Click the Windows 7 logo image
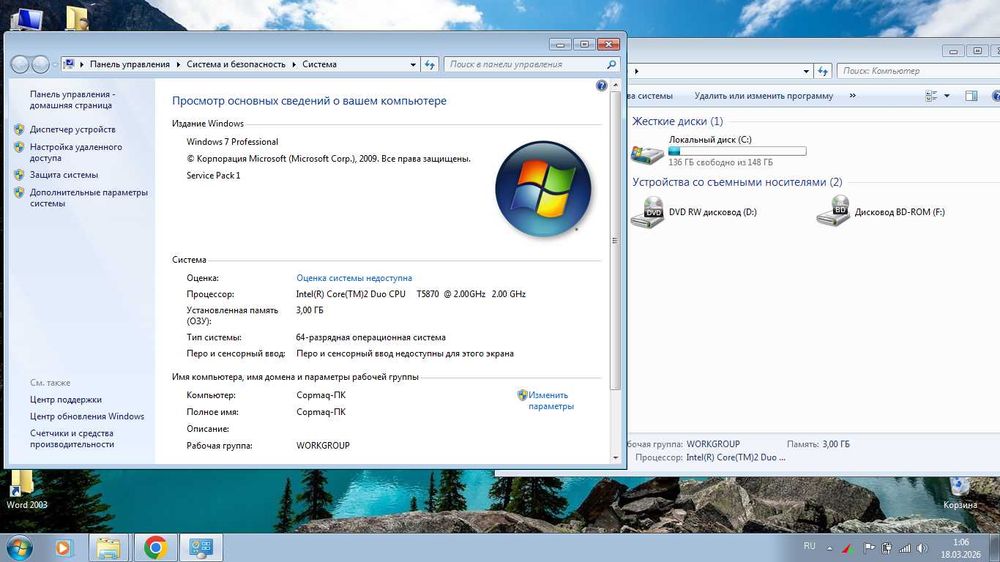The width and height of the screenshot is (1000, 562). (x=543, y=189)
